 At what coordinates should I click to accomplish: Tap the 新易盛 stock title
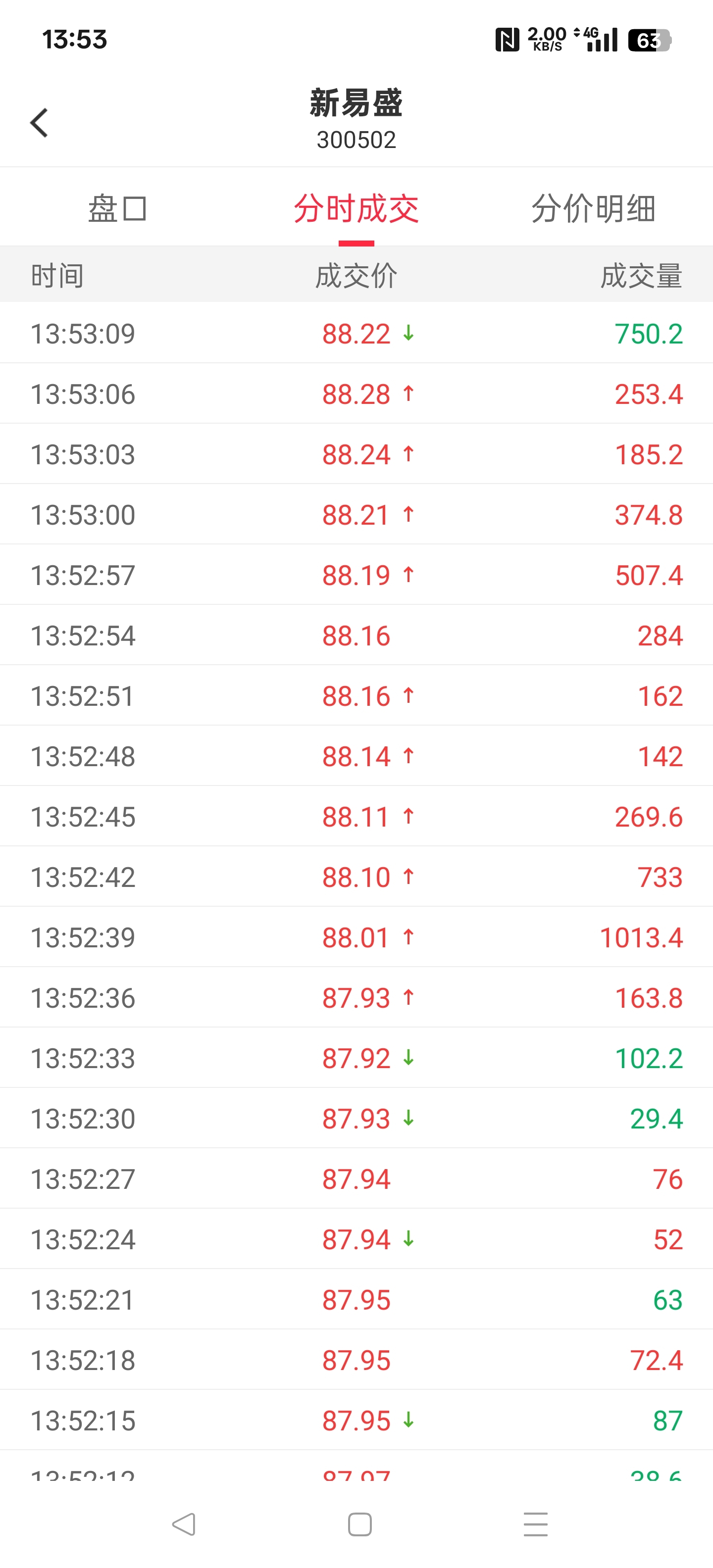click(356, 102)
